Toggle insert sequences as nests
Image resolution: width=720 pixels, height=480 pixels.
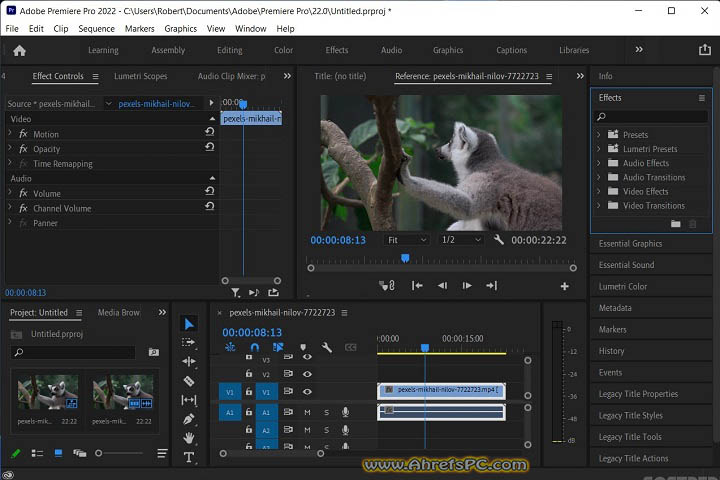[230, 347]
